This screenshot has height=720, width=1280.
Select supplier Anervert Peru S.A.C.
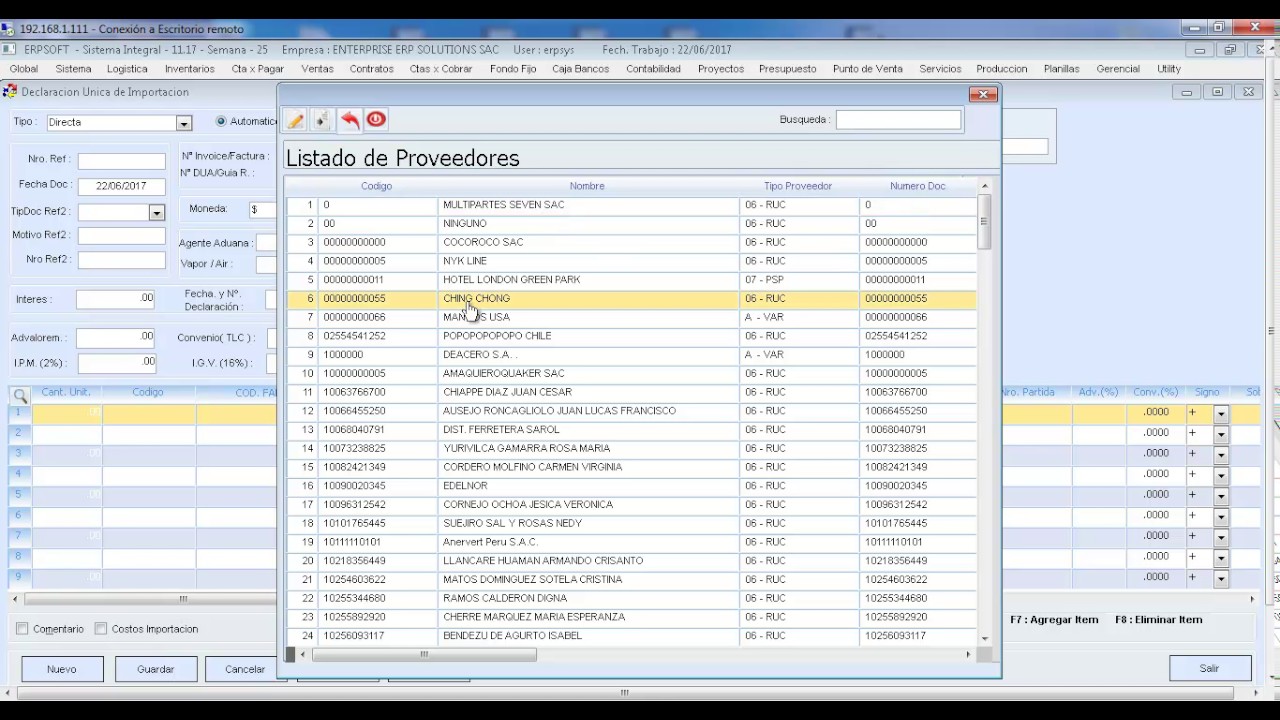pyautogui.click(x=631, y=542)
